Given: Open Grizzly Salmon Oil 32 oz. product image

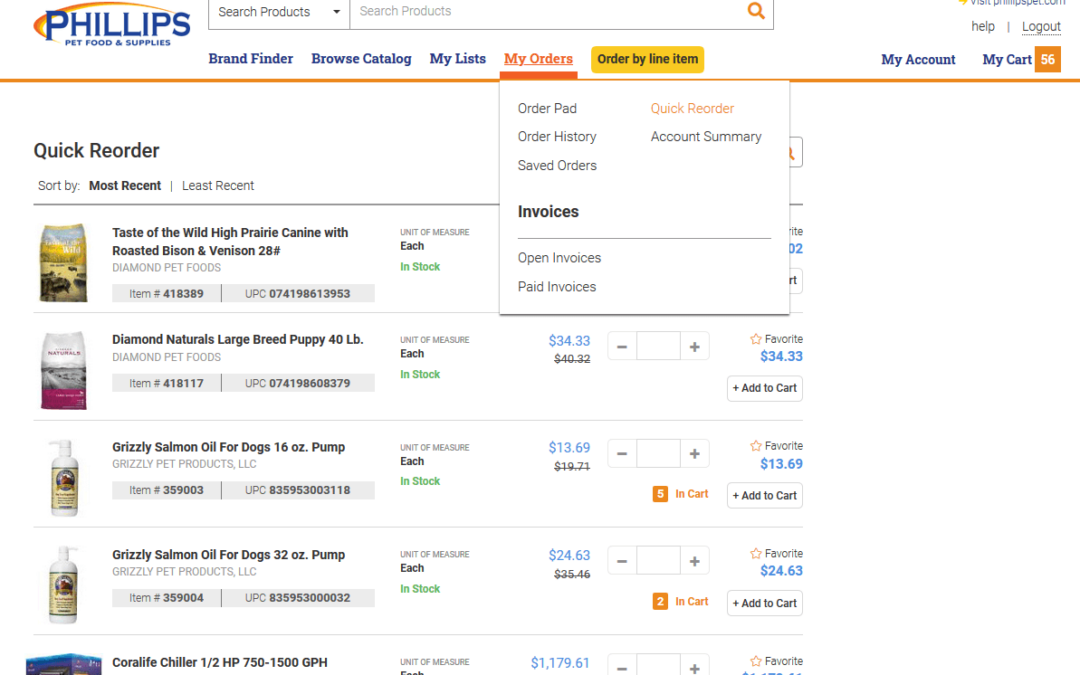Looking at the screenshot, I should (63, 585).
